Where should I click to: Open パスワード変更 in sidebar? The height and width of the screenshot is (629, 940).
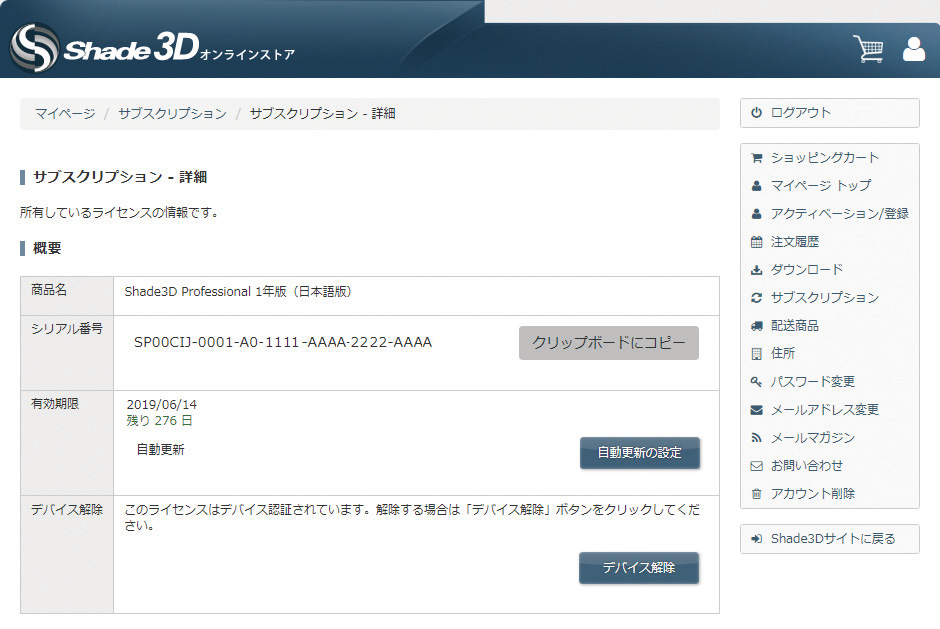[813, 382]
